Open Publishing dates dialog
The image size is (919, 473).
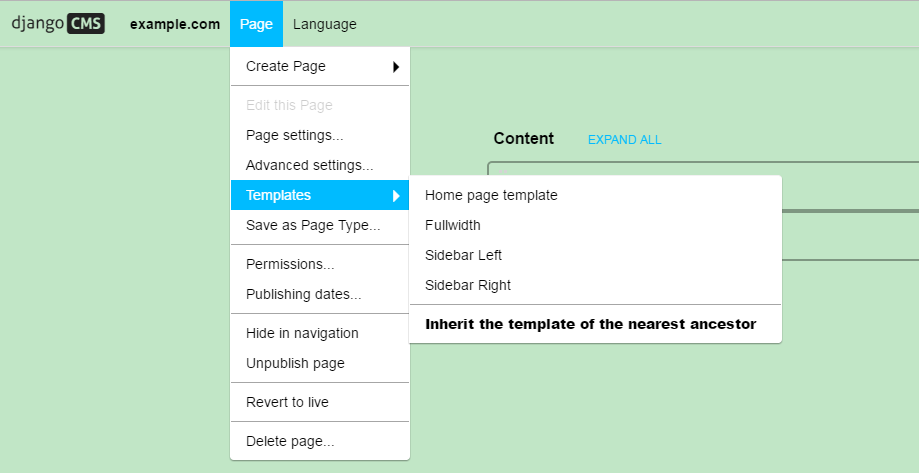coord(304,294)
